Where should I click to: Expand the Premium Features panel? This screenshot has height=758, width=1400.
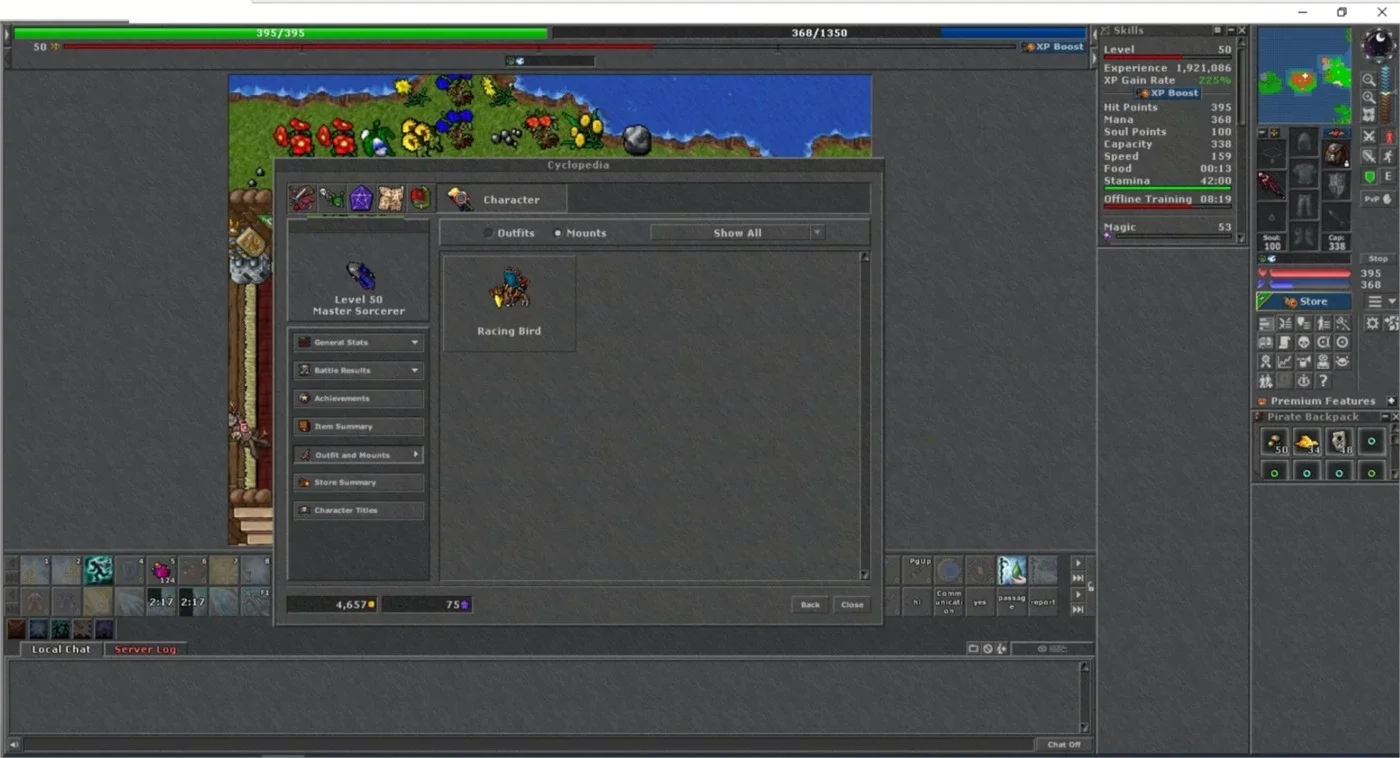coord(1391,401)
